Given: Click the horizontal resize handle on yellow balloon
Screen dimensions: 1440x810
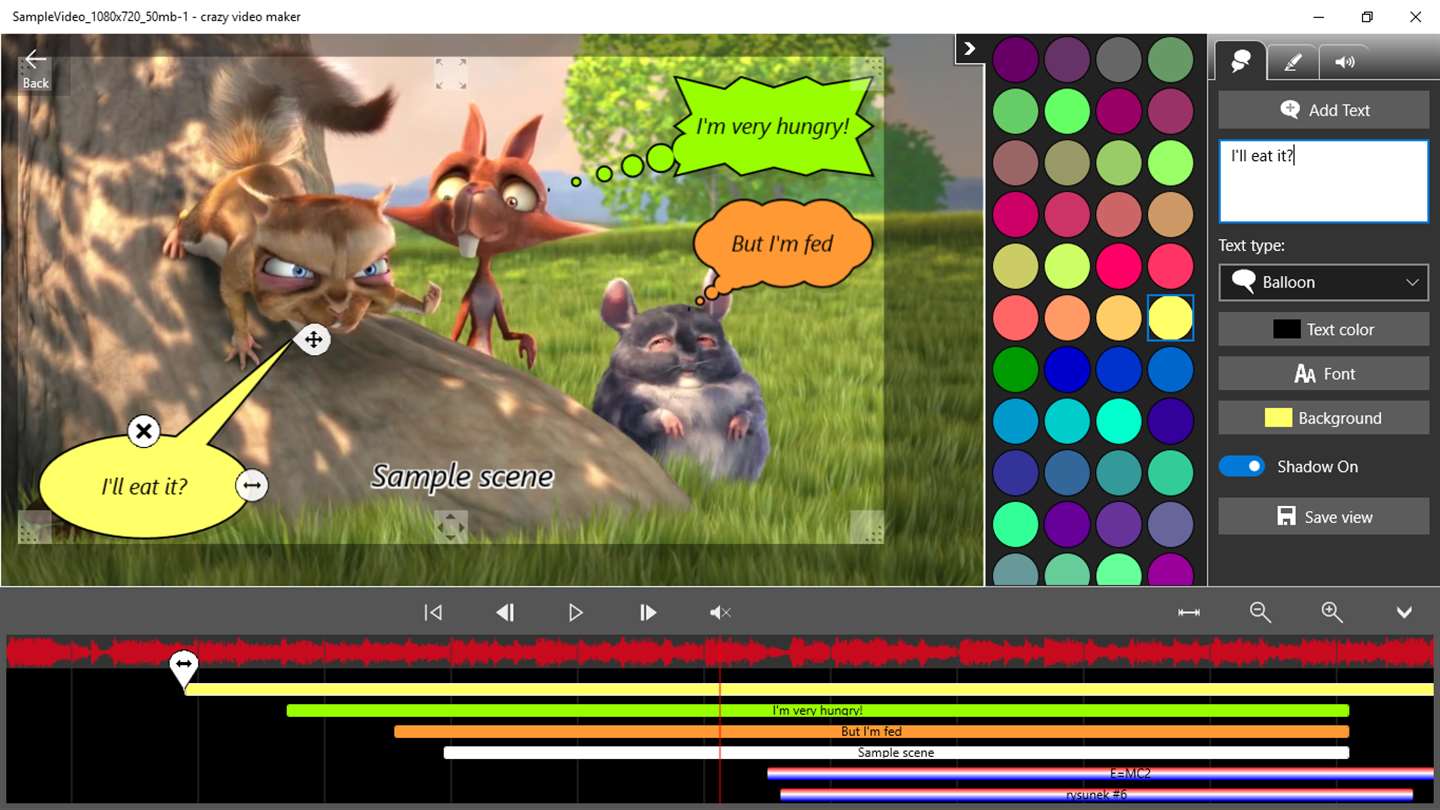Looking at the screenshot, I should pyautogui.click(x=251, y=486).
